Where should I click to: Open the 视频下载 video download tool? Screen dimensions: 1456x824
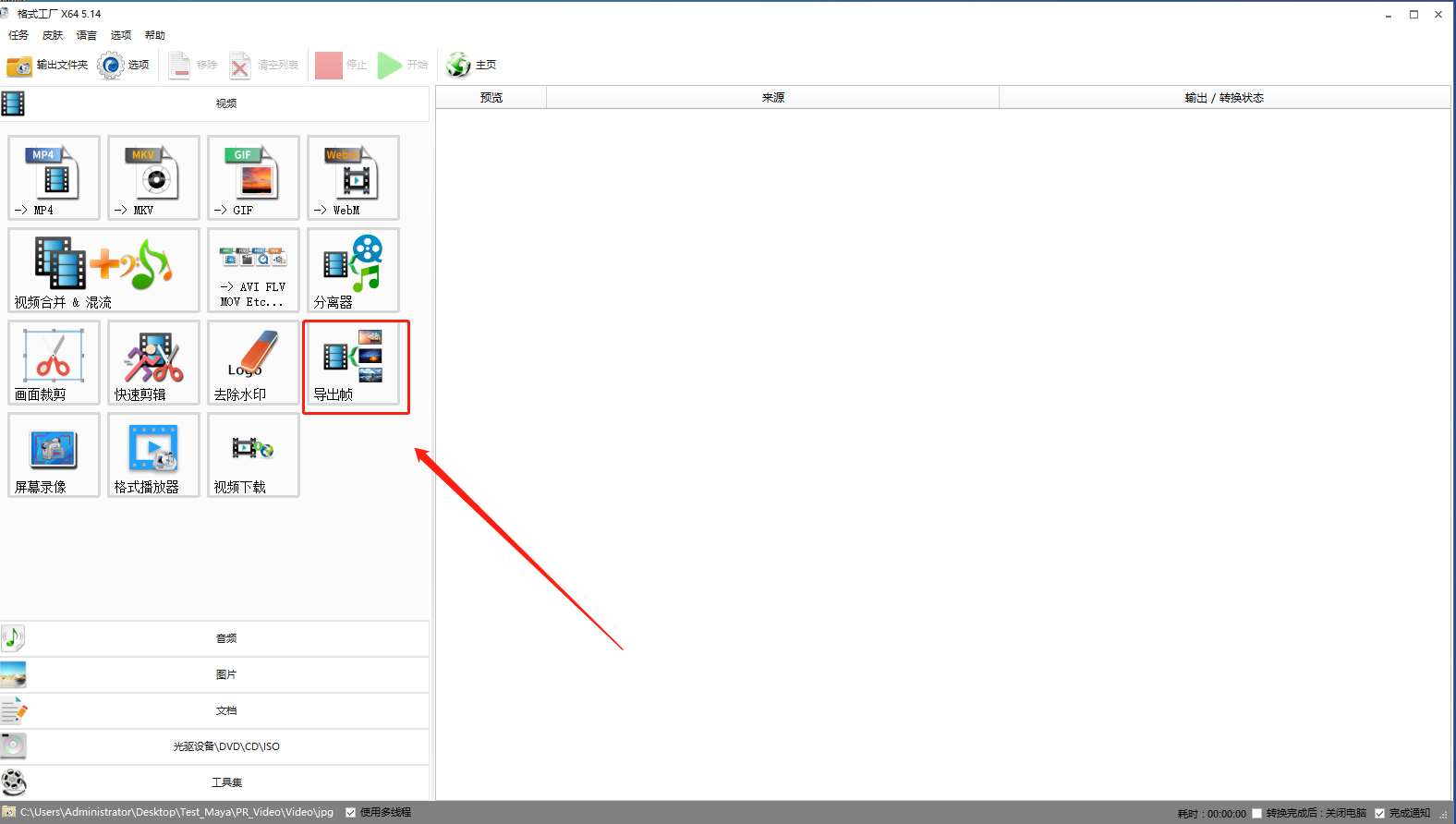[253, 454]
